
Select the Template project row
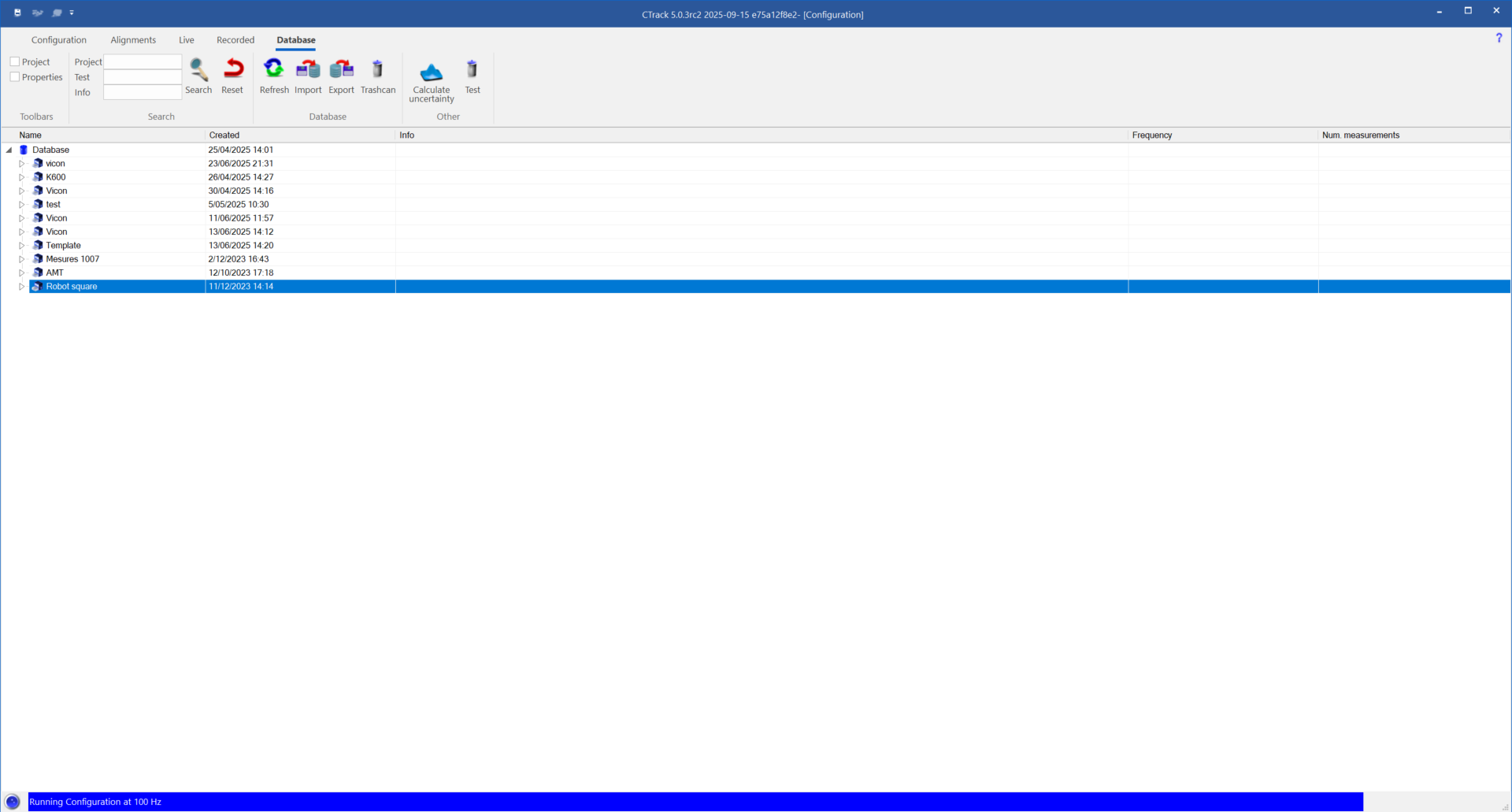(x=63, y=246)
